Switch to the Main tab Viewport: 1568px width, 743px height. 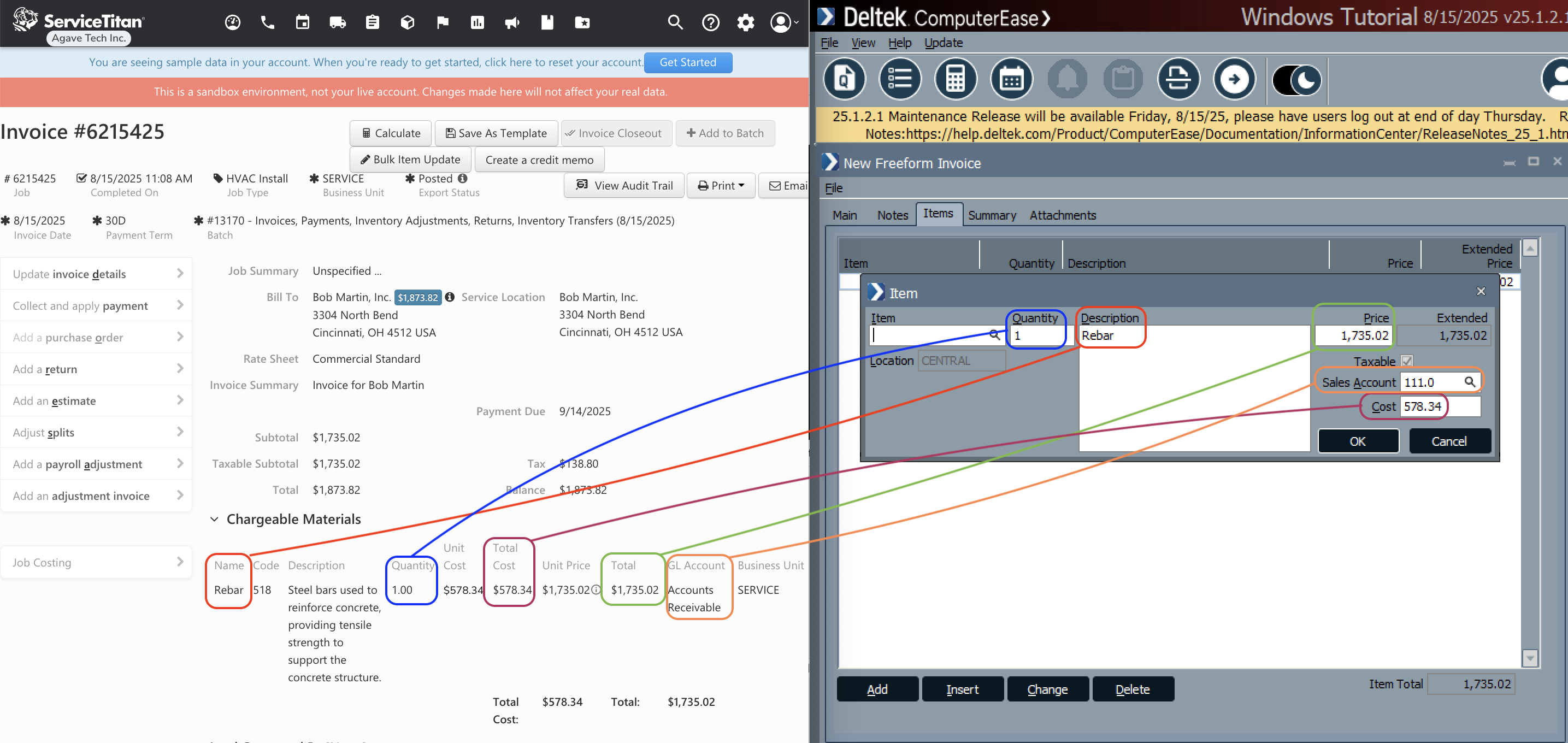click(845, 215)
